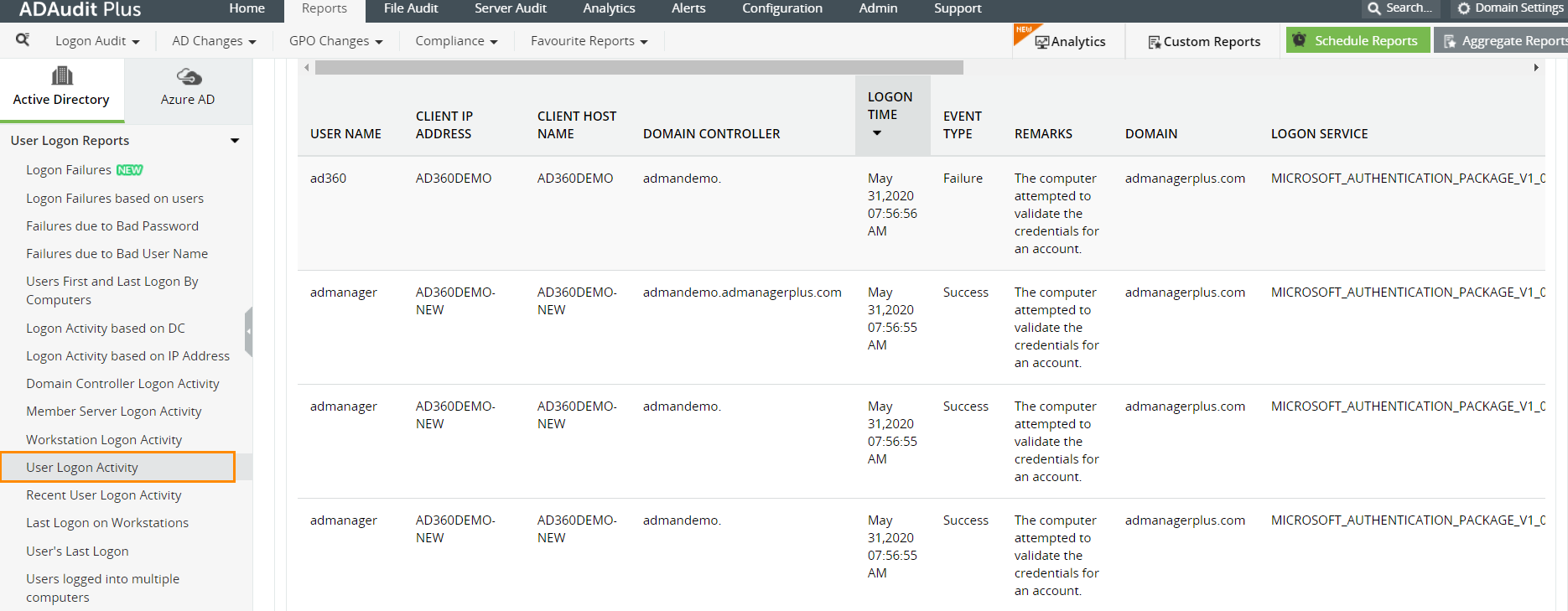Switch to the Server Audit tab
The image size is (1568, 611).
[x=511, y=8]
